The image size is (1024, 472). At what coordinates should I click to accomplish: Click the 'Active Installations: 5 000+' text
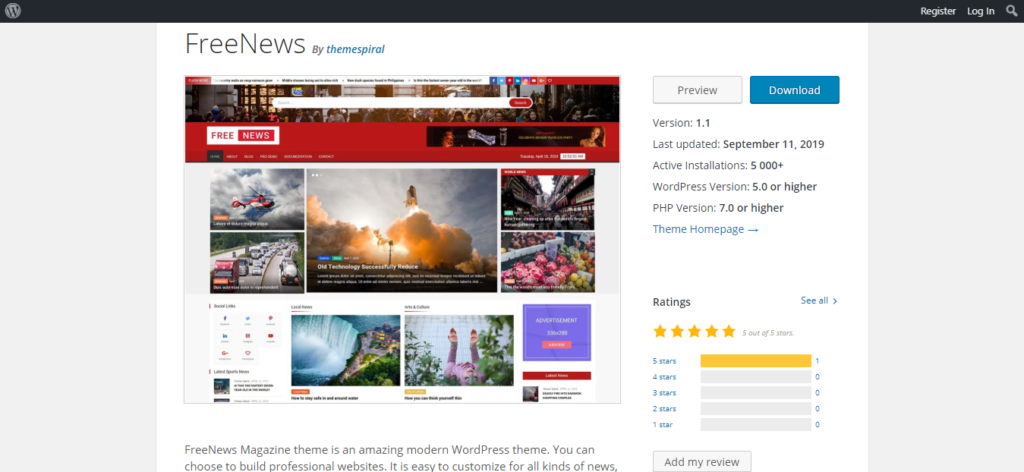pos(718,165)
